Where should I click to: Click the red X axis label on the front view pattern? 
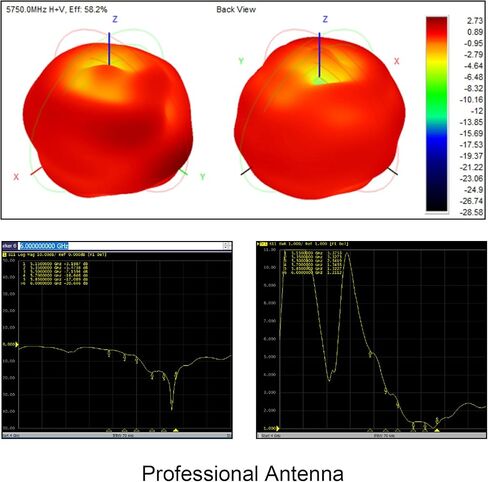16,177
